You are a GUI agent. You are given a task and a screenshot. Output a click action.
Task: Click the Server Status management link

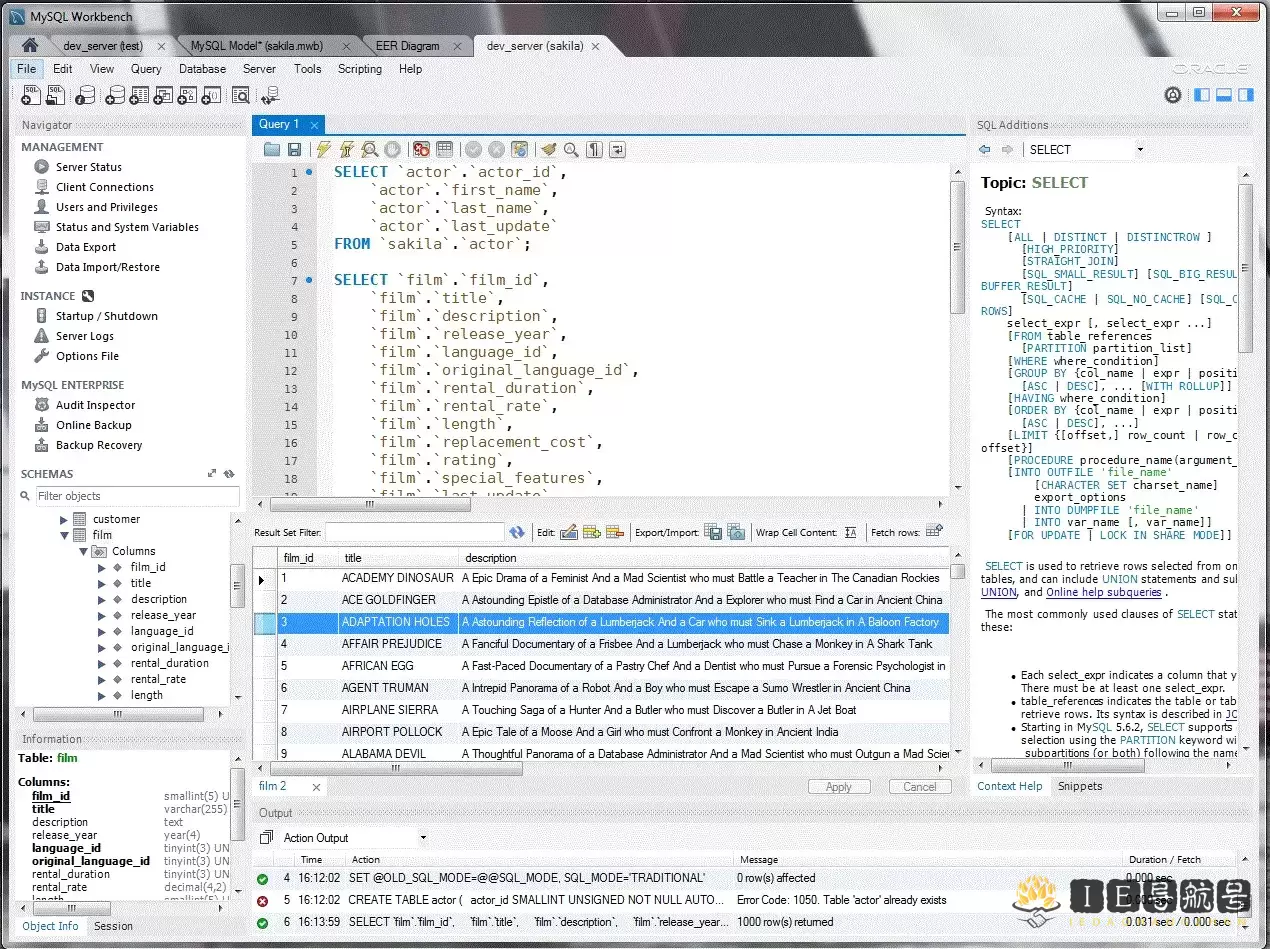(89, 167)
